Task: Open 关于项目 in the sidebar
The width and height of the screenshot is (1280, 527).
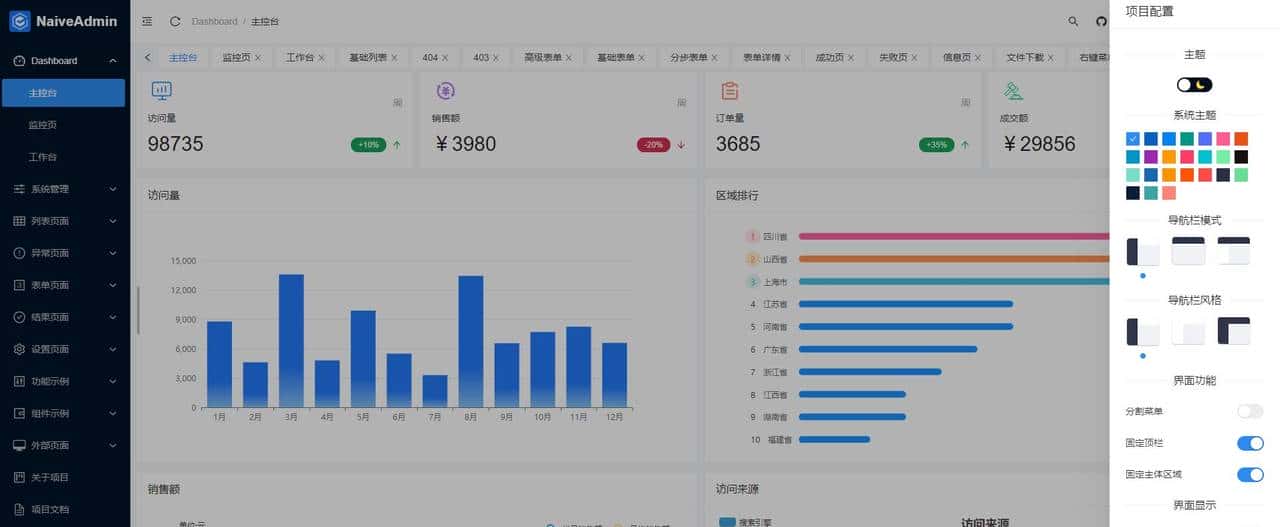Action: [65, 477]
